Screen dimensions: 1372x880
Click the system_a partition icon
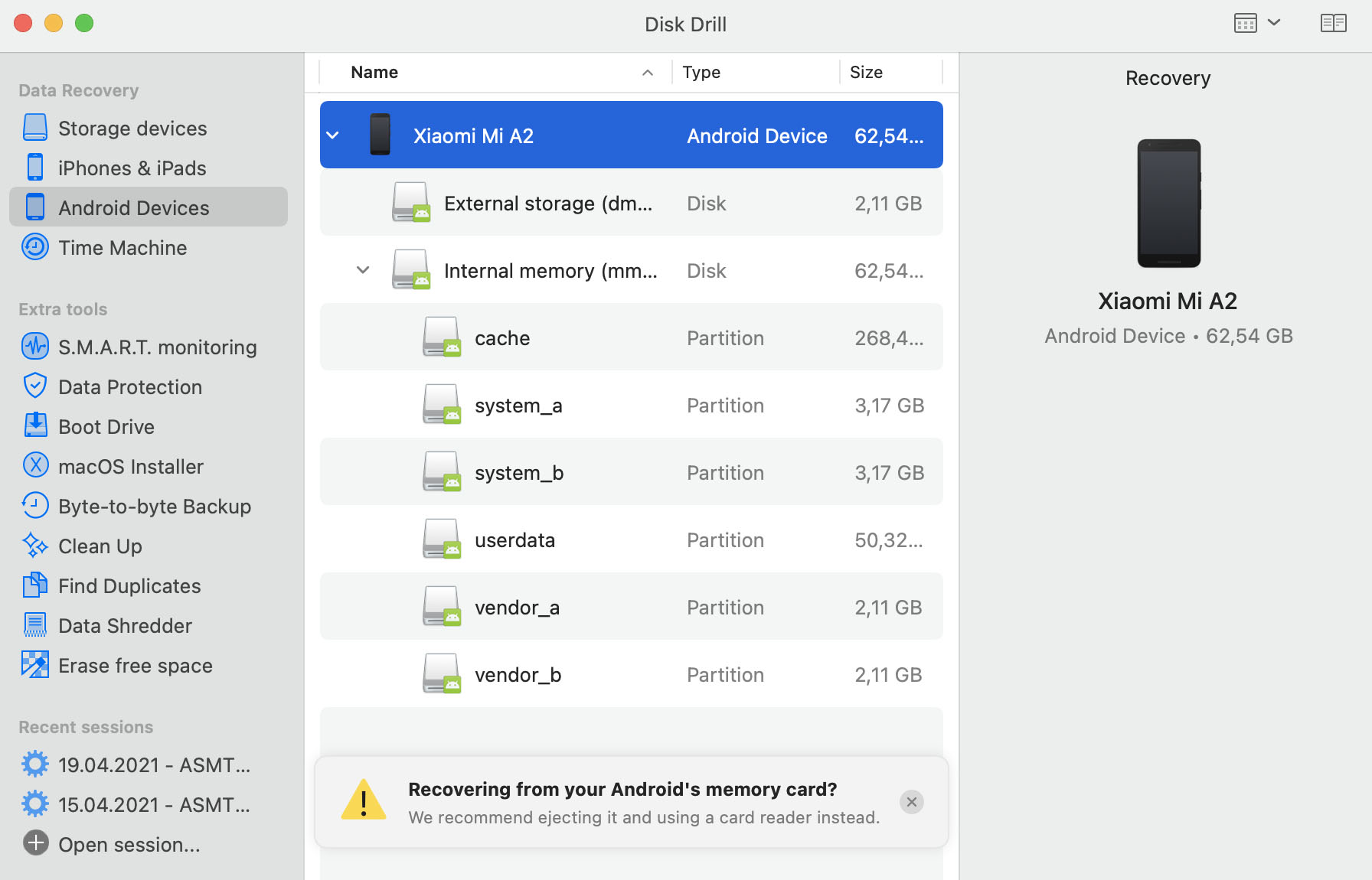tap(442, 404)
